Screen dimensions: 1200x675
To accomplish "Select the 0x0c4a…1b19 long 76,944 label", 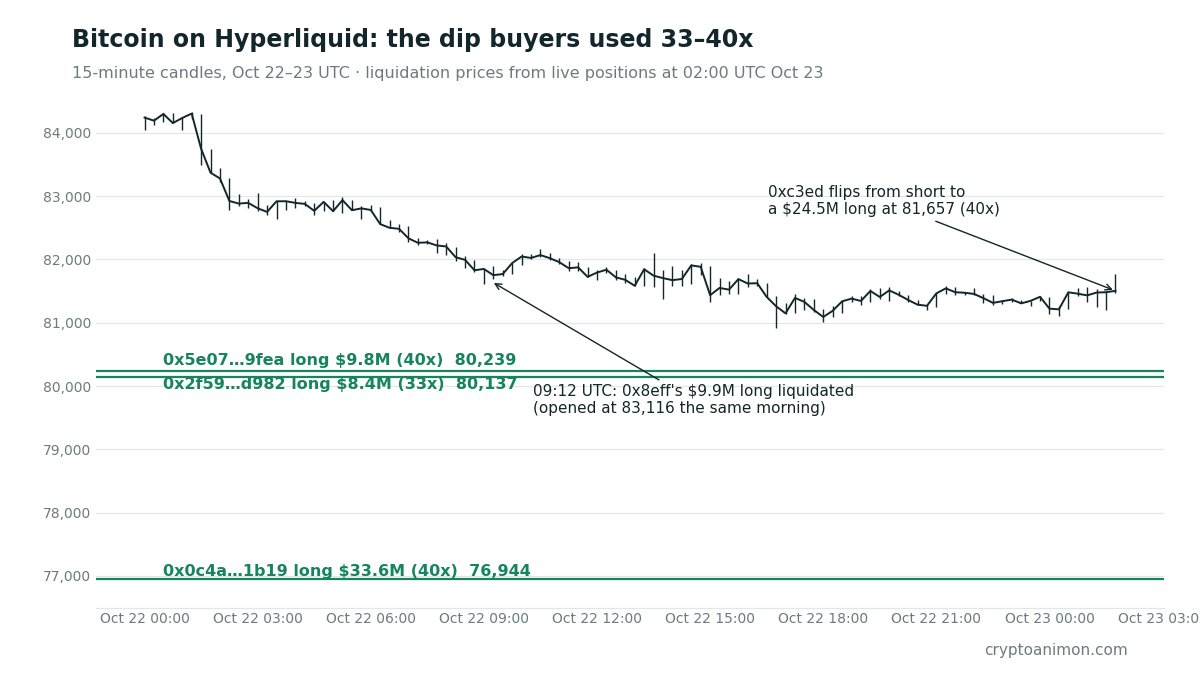I will pyautogui.click(x=346, y=571).
